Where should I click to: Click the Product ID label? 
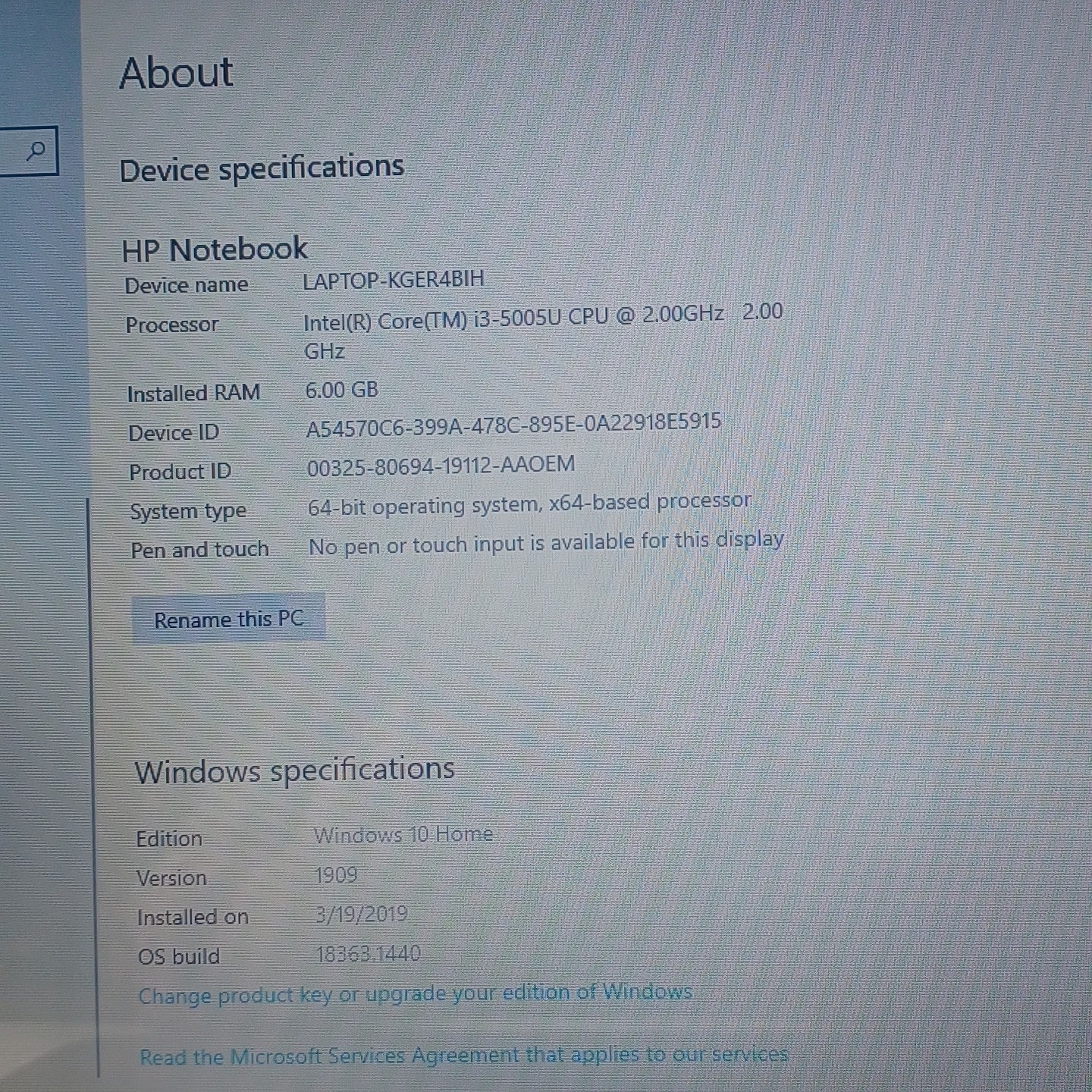pyautogui.click(x=180, y=472)
